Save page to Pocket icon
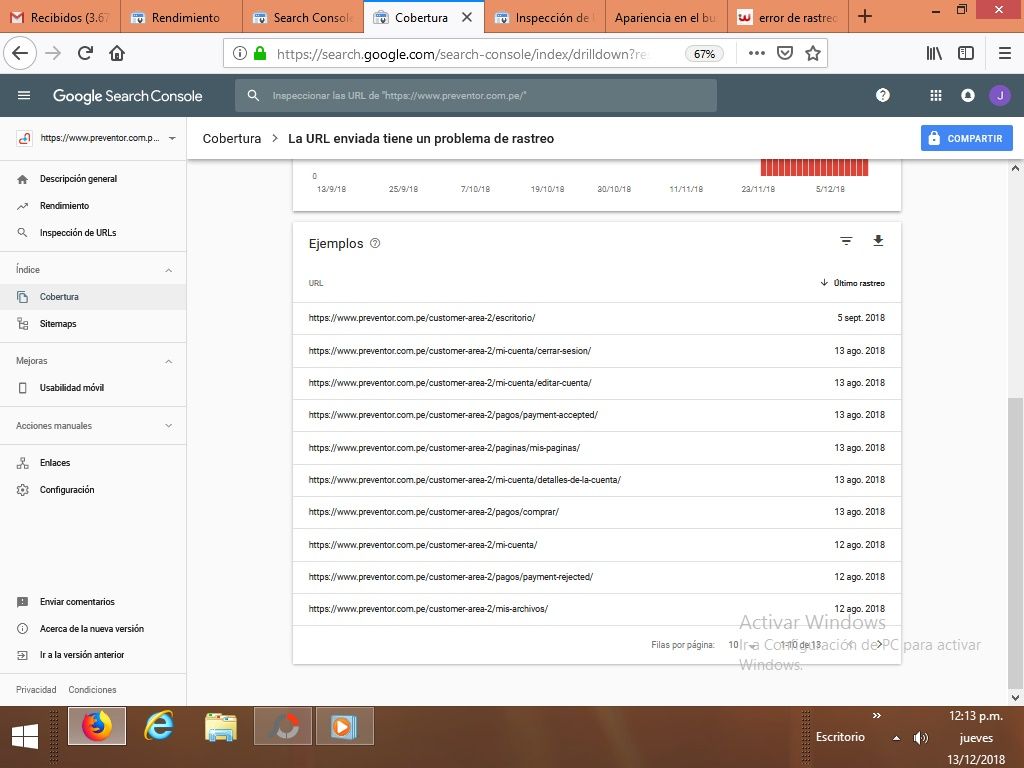 click(x=784, y=54)
